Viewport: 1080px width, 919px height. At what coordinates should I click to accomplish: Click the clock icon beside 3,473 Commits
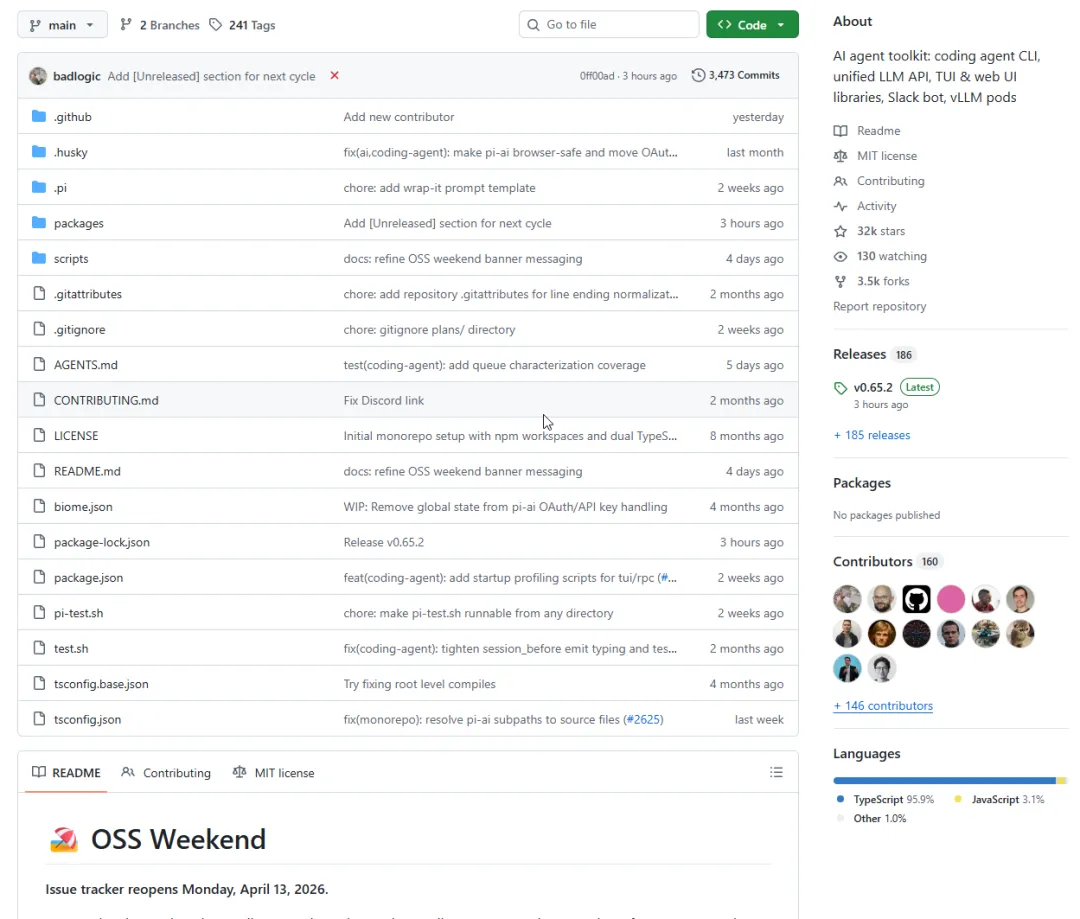click(x=698, y=75)
